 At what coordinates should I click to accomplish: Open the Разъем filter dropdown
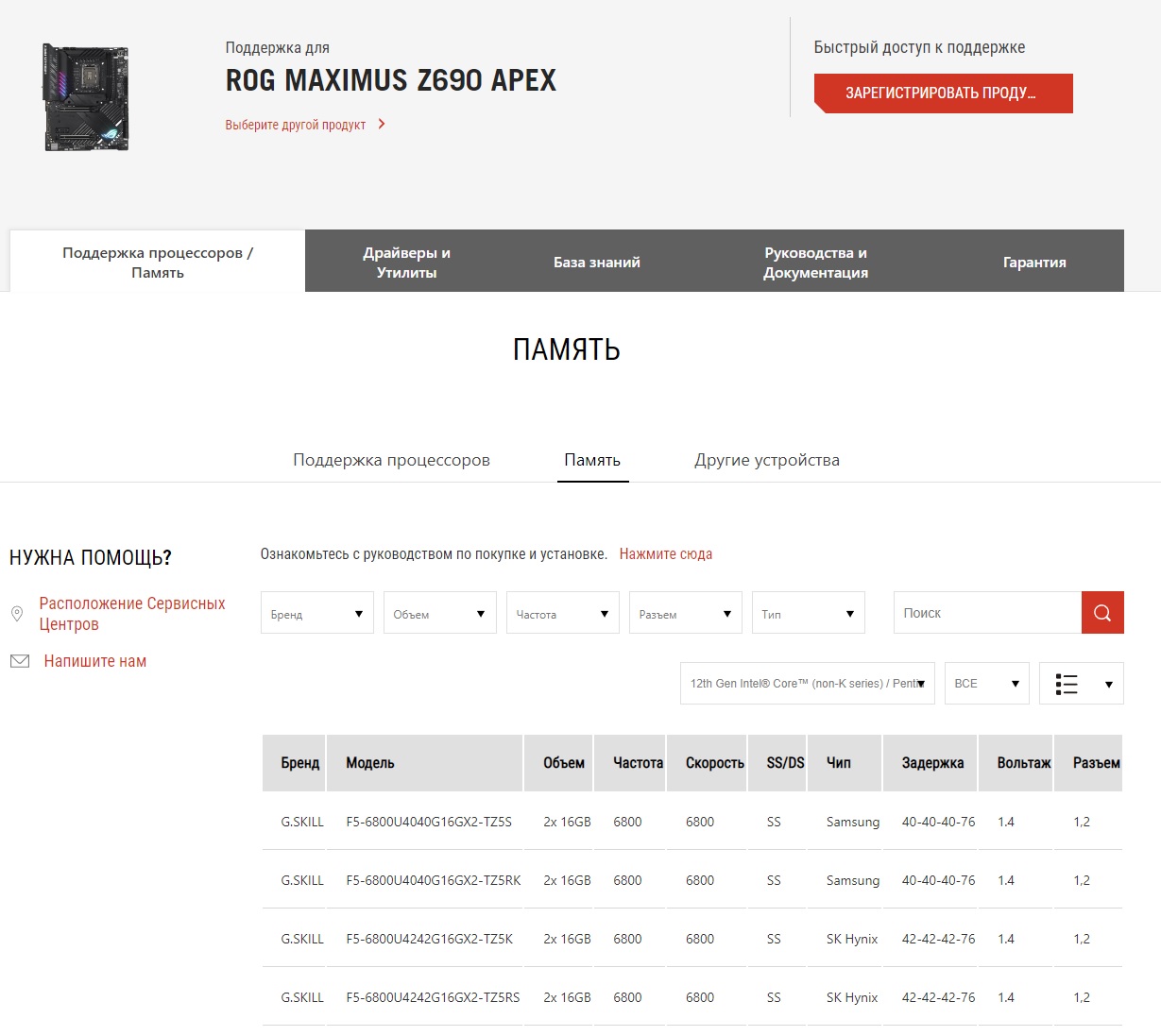click(x=686, y=613)
